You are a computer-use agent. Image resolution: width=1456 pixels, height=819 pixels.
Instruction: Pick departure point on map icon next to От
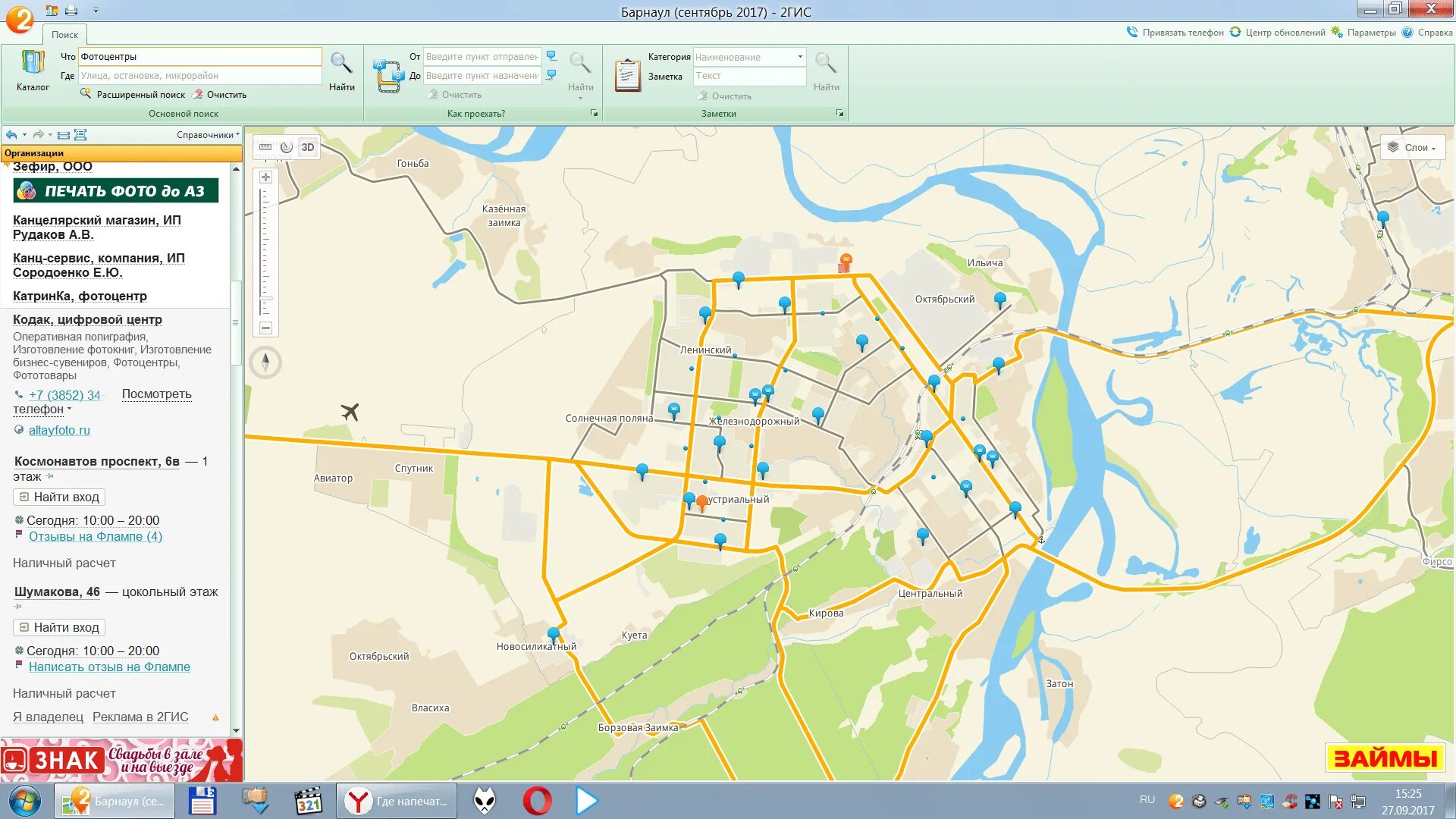click(551, 56)
